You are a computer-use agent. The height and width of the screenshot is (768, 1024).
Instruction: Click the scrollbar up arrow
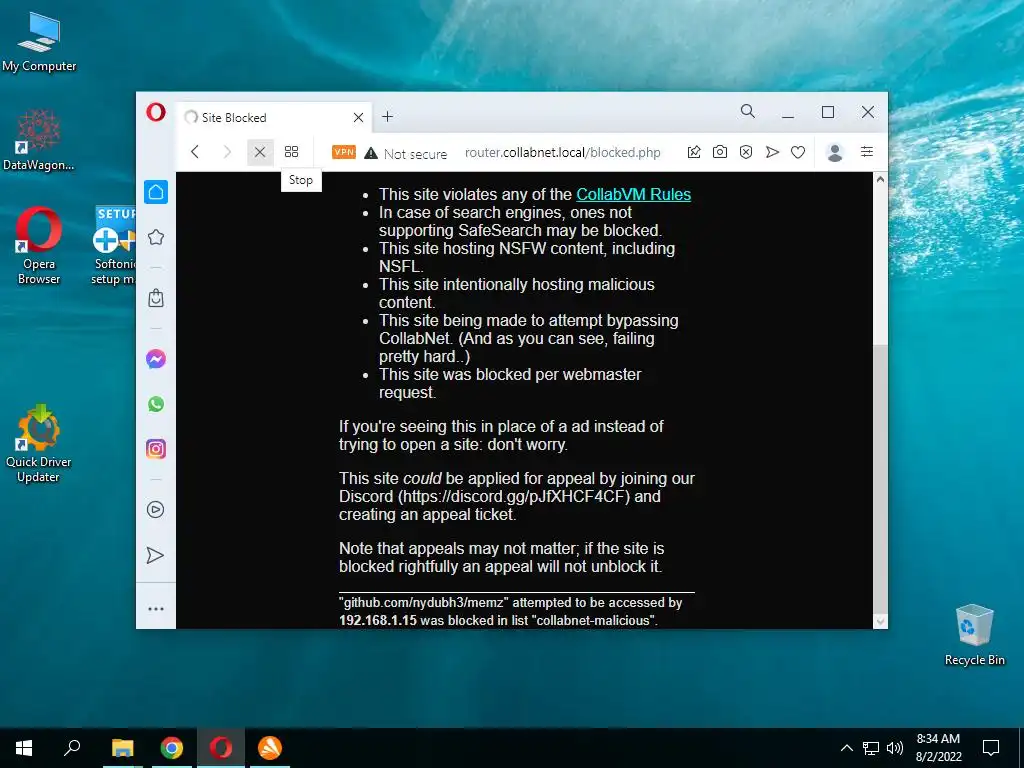[880, 179]
